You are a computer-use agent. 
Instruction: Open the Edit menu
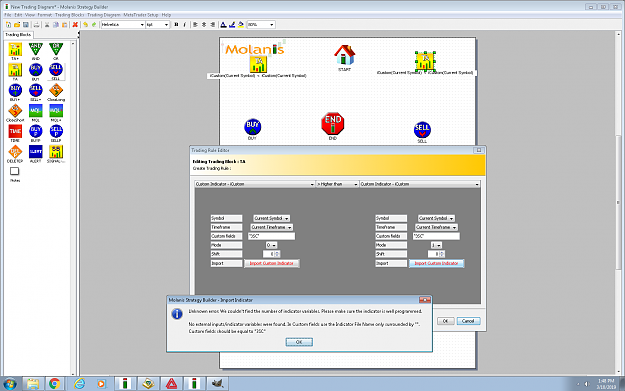click(x=18, y=15)
